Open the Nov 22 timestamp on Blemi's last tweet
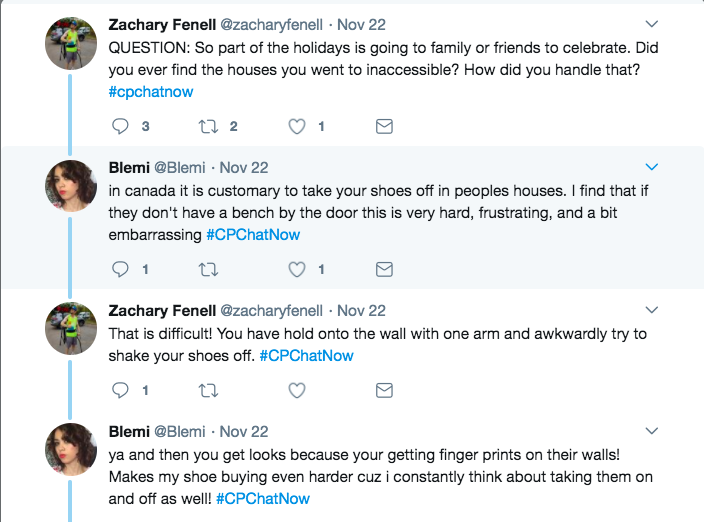The image size is (704, 522). [x=244, y=432]
